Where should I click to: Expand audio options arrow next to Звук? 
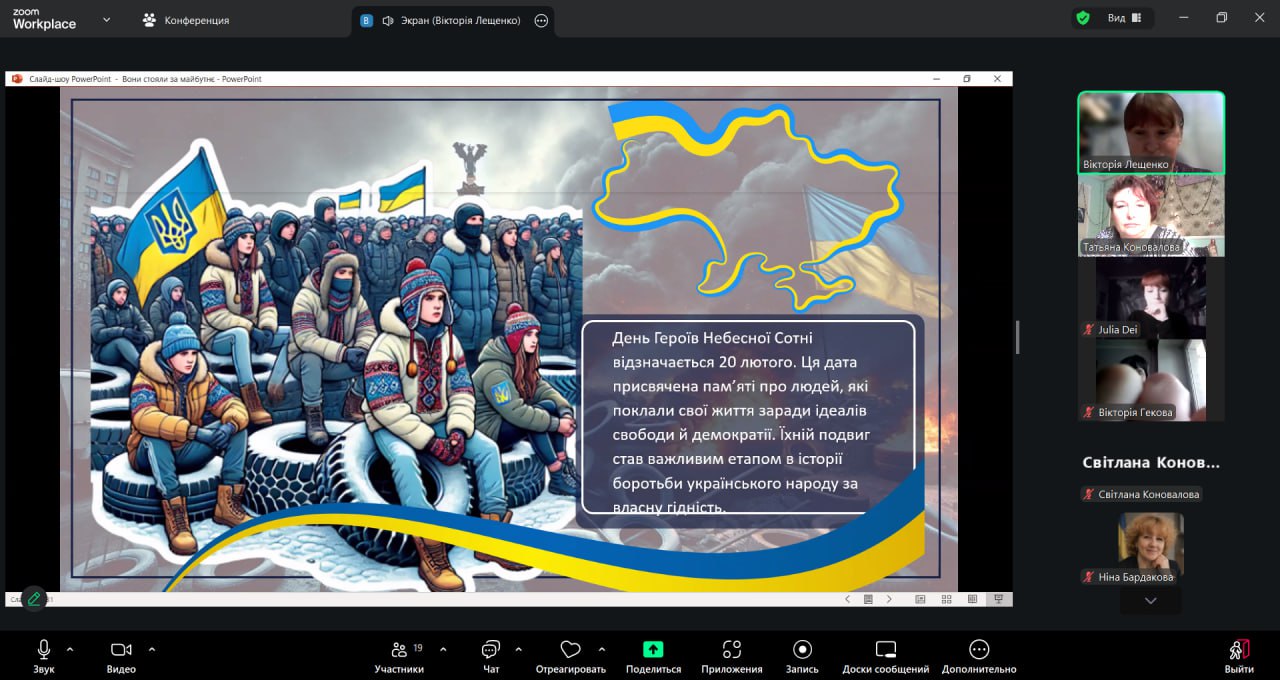(70, 649)
